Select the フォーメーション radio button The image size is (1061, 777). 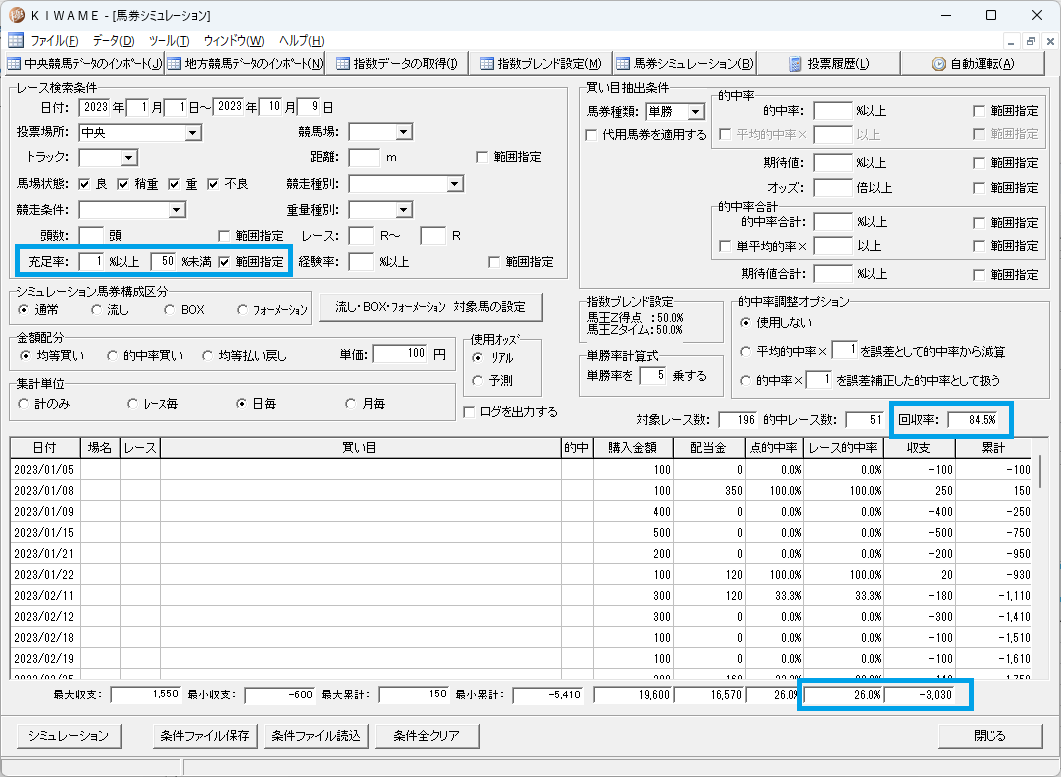[x=242, y=309]
